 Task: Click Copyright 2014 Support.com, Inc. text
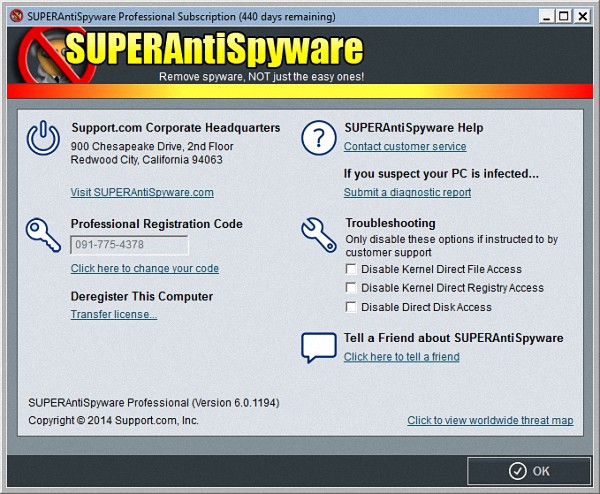click(x=113, y=420)
